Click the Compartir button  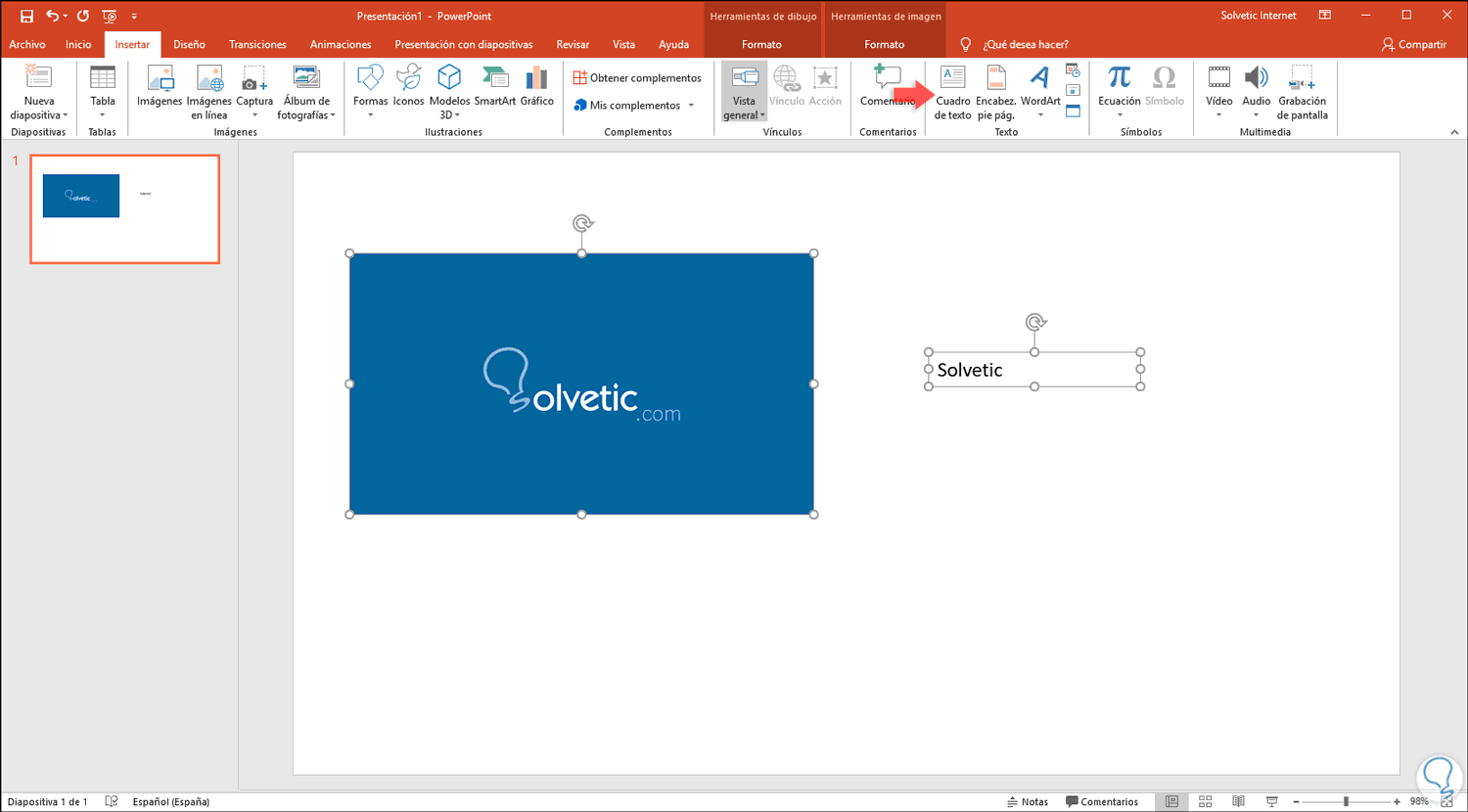click(1413, 44)
